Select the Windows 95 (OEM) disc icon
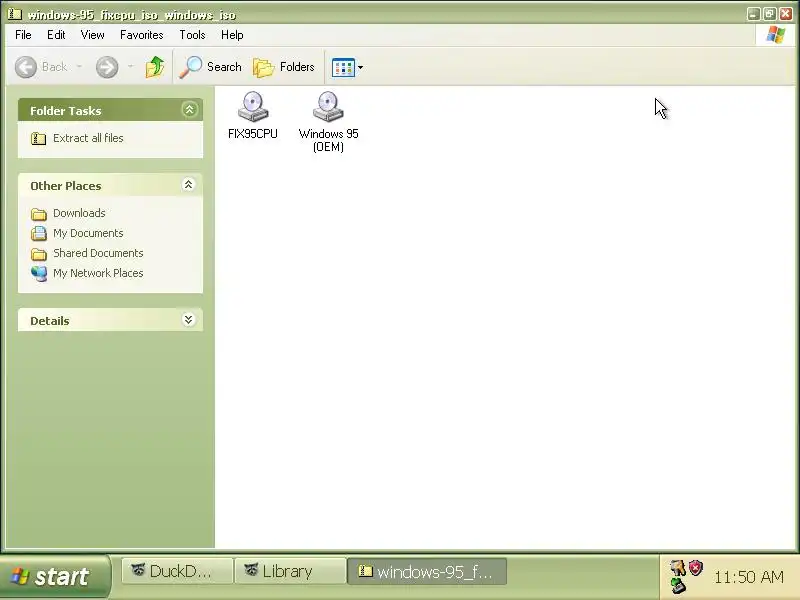The width and height of the screenshot is (800, 600). [x=328, y=121]
